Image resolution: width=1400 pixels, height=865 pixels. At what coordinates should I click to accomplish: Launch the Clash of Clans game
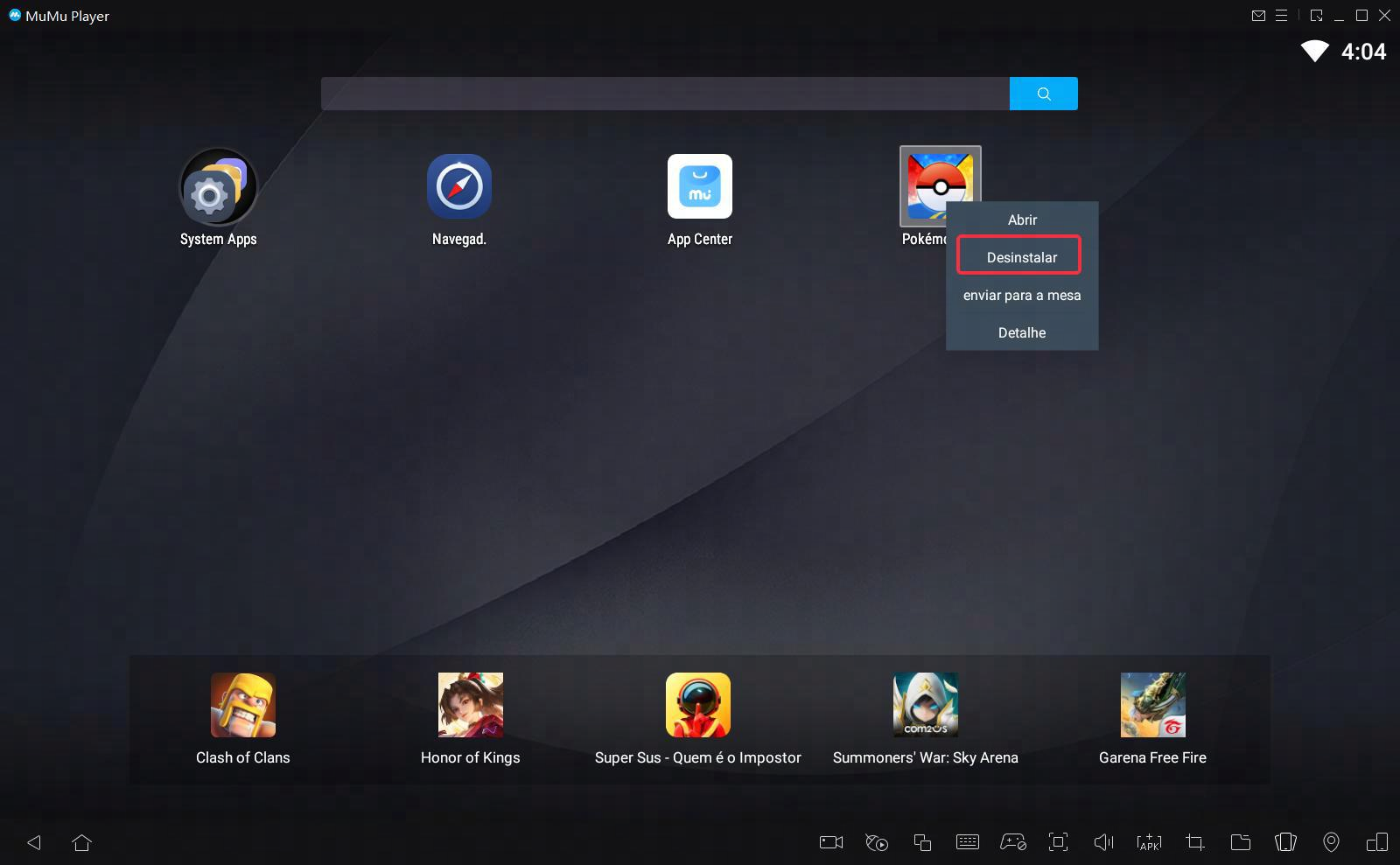point(243,705)
